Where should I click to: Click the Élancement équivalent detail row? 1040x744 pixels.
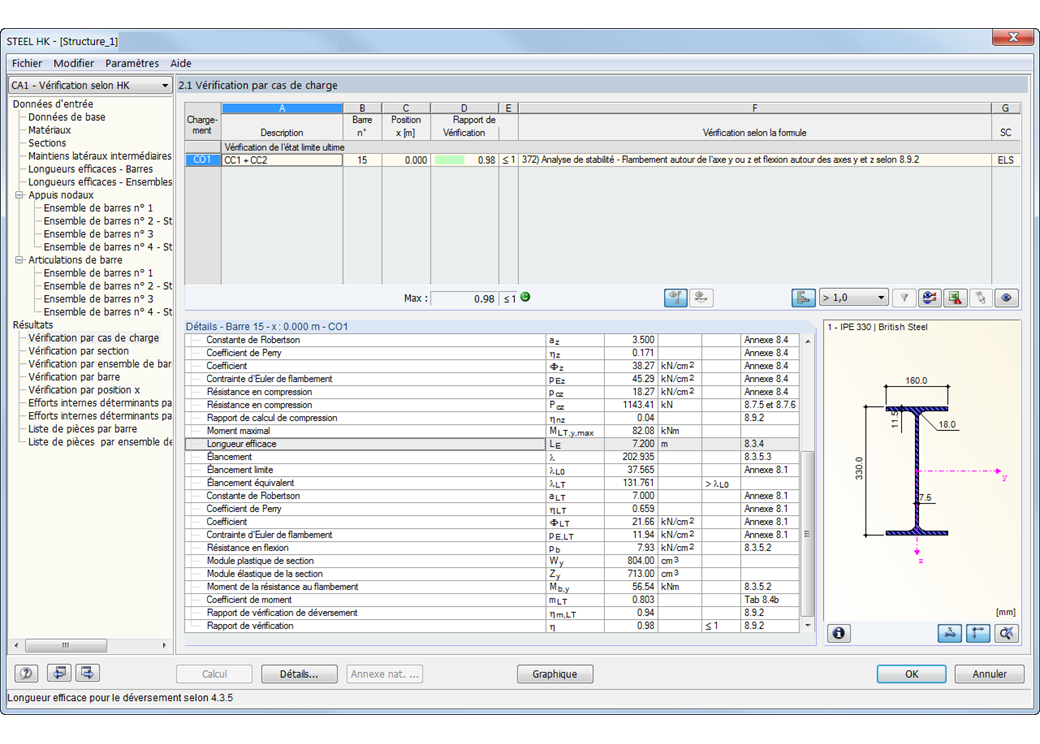[x=492, y=483]
